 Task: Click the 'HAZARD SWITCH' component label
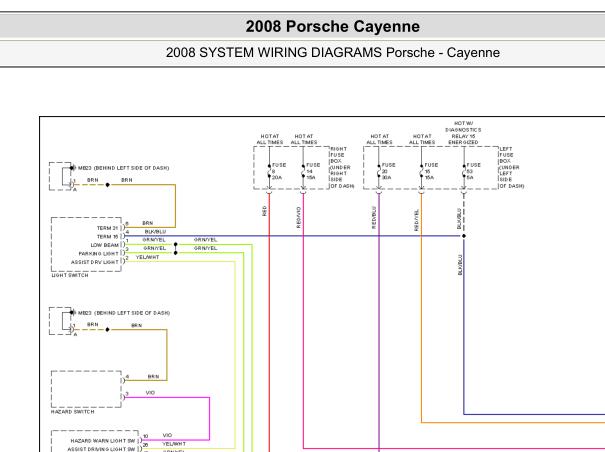(73, 412)
